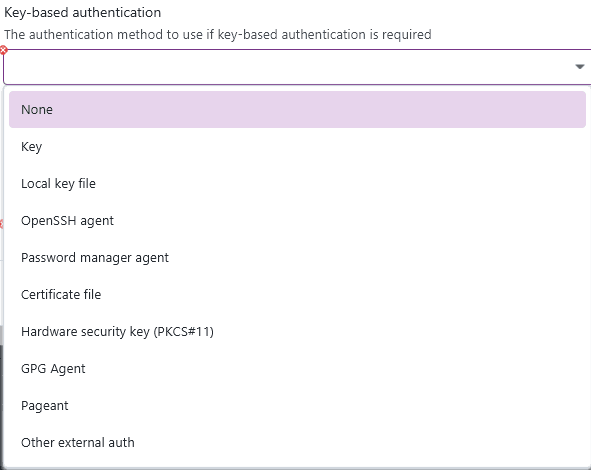This screenshot has width=591, height=470.
Task: Click the Key-based authentication heading label
Action: point(83,12)
